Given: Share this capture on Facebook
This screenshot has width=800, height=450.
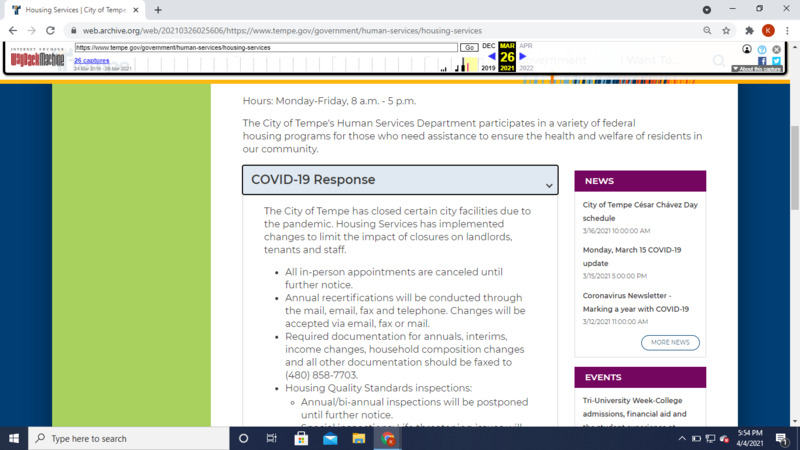Looking at the screenshot, I should tap(762, 60).
